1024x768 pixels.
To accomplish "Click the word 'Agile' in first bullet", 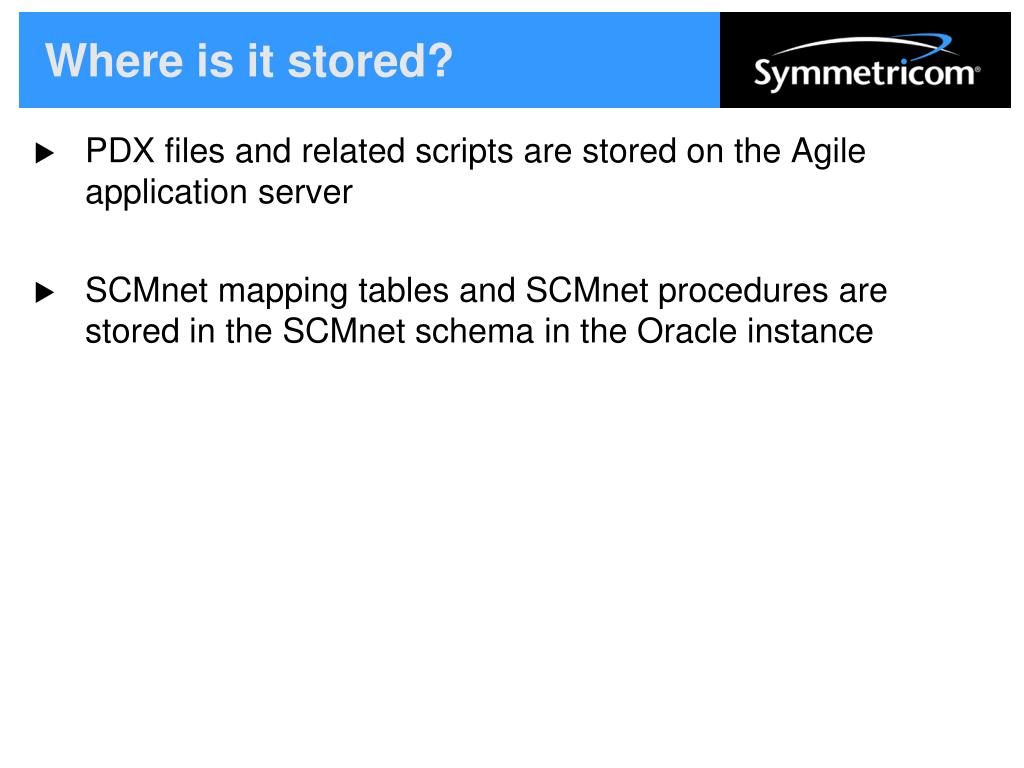I will (828, 153).
